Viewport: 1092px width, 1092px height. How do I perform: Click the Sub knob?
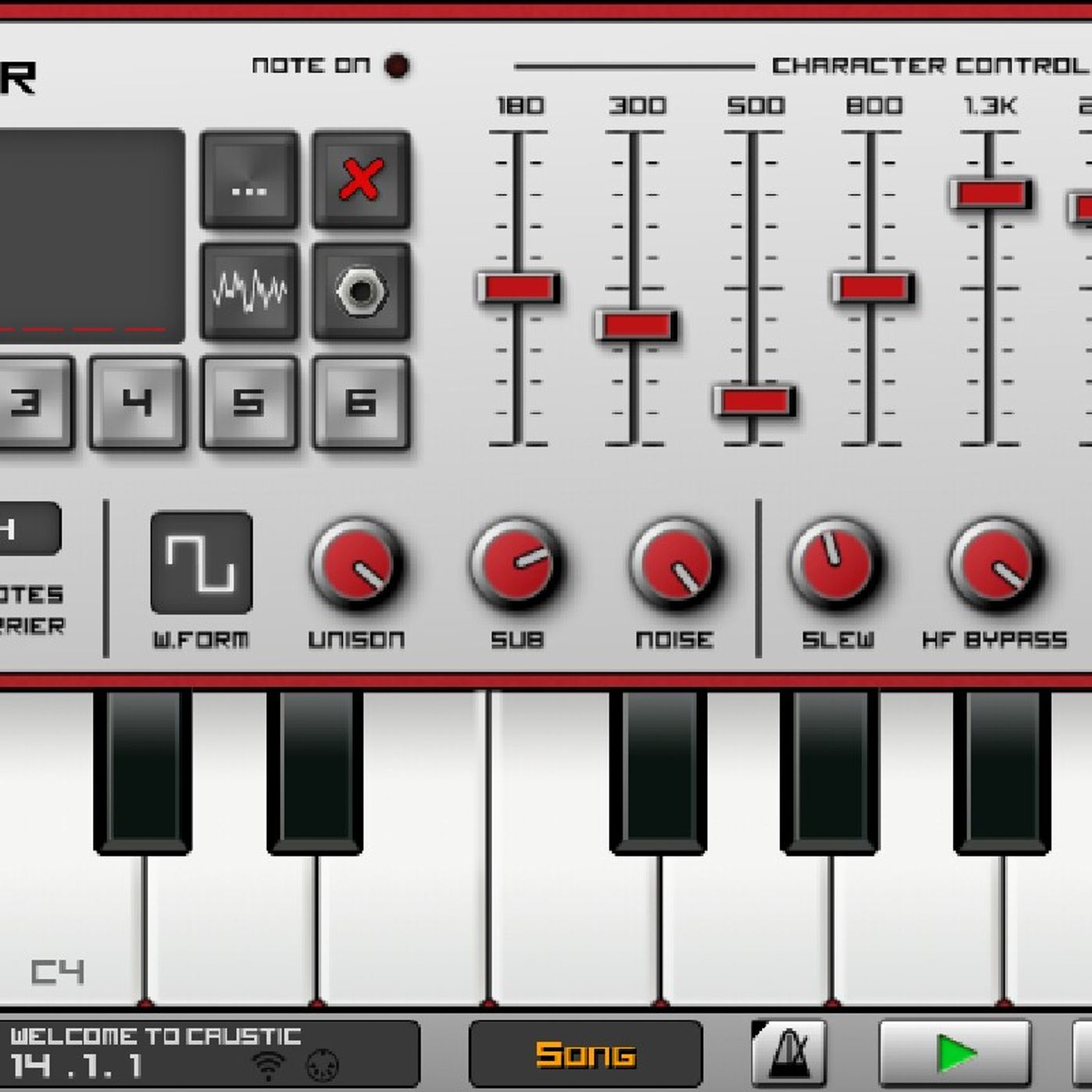[516, 565]
